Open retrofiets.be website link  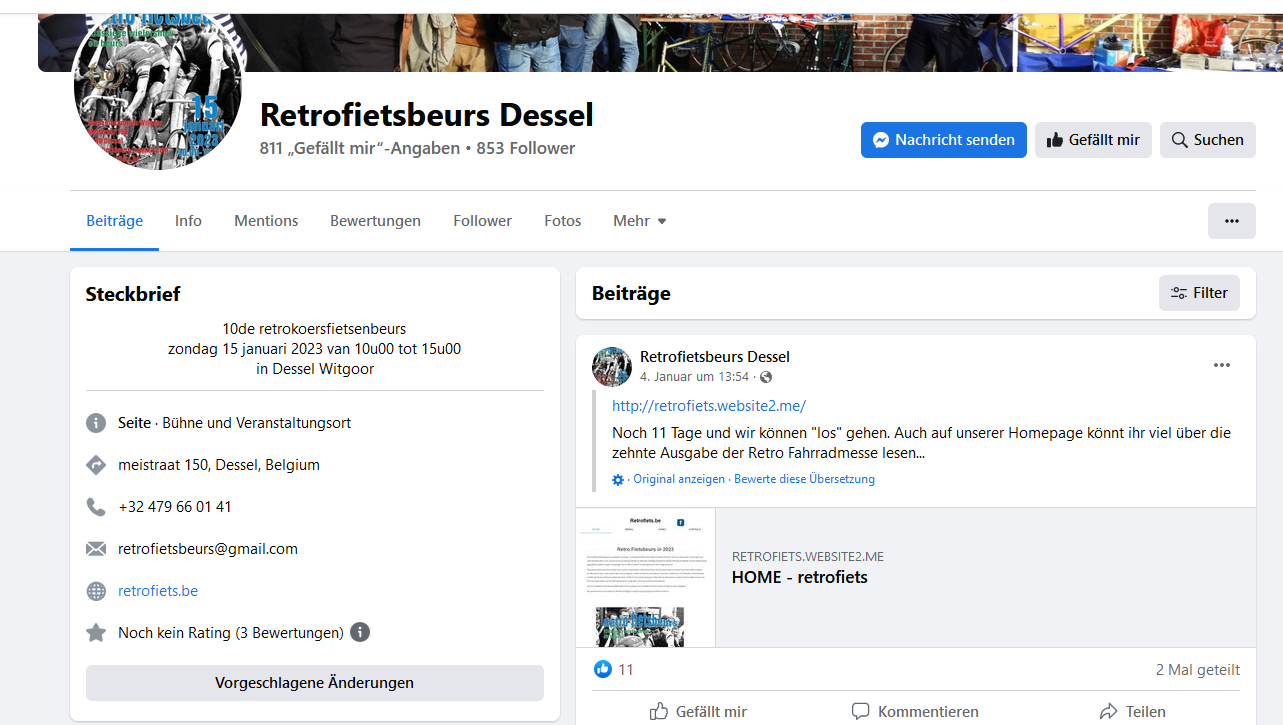click(158, 591)
